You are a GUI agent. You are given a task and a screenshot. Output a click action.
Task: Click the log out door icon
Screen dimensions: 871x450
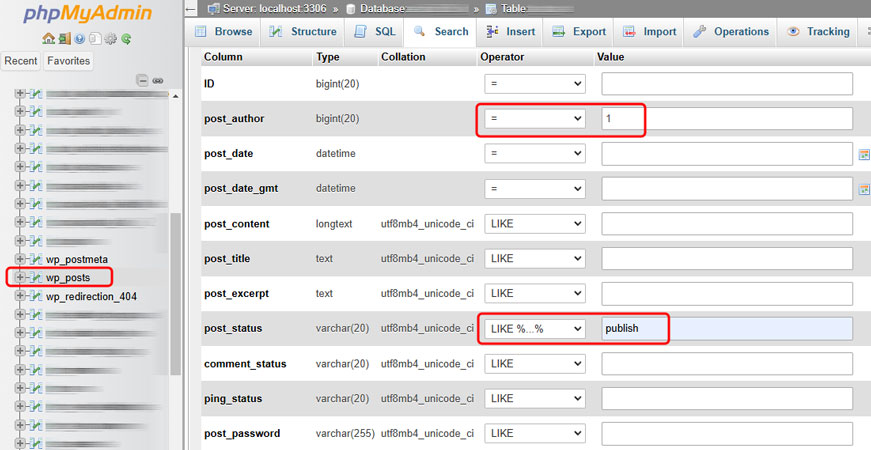click(64, 39)
